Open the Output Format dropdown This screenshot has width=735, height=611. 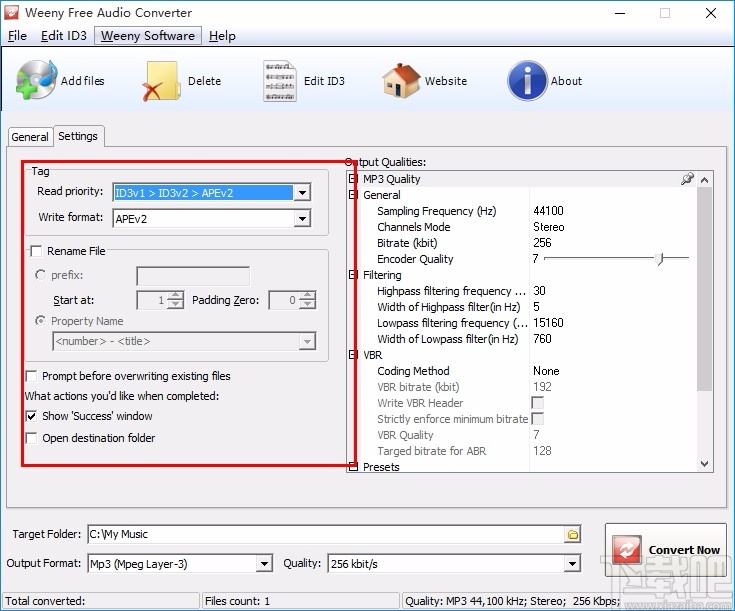[264, 564]
